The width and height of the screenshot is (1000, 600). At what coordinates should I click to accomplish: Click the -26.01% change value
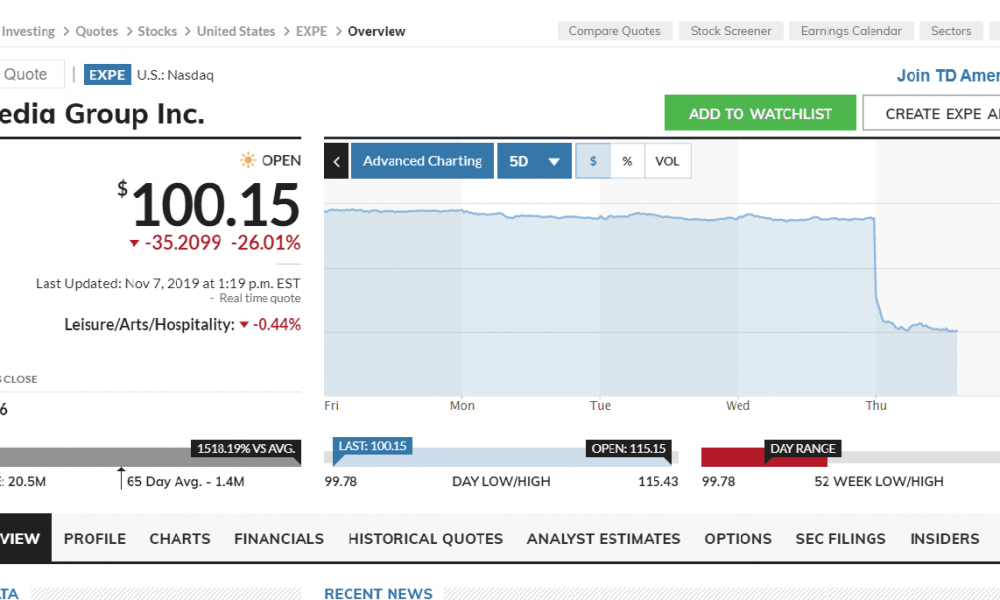265,243
